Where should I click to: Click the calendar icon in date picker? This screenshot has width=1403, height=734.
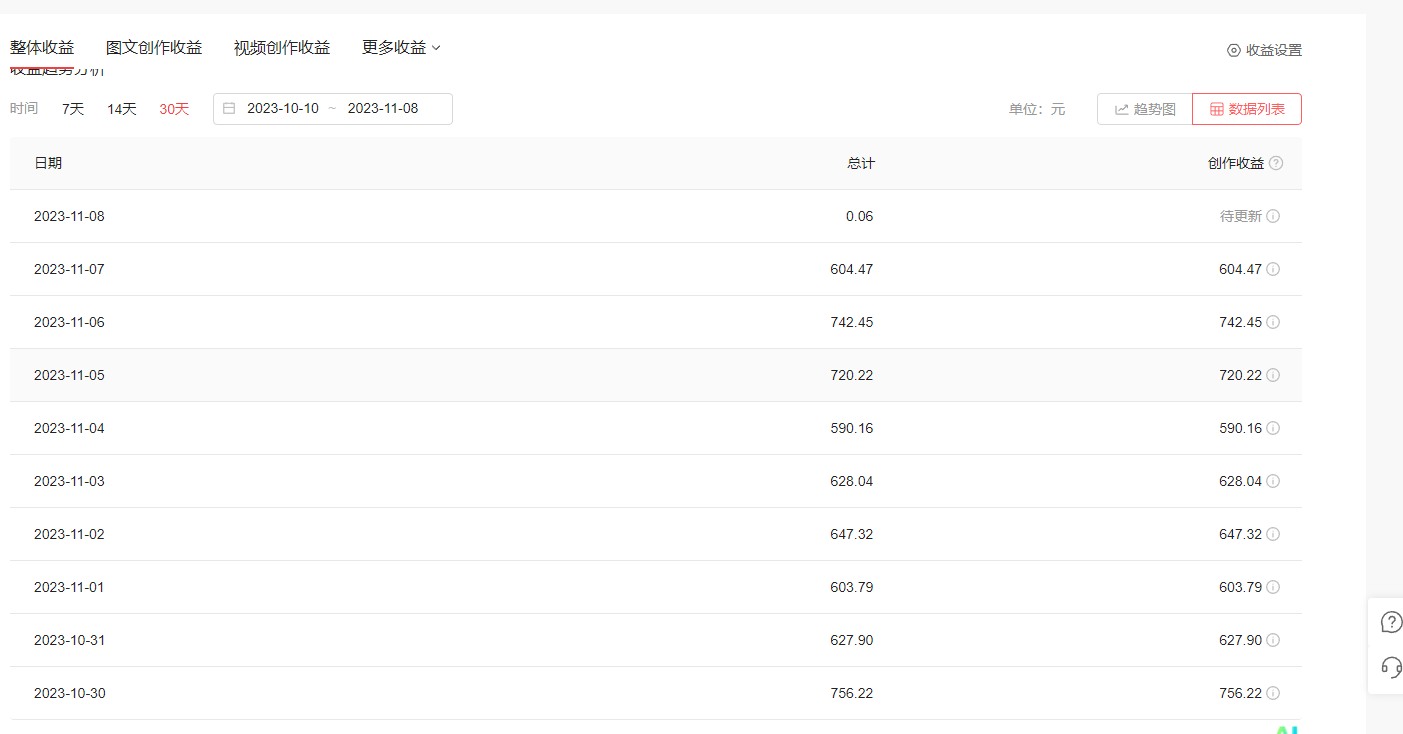[x=229, y=108]
